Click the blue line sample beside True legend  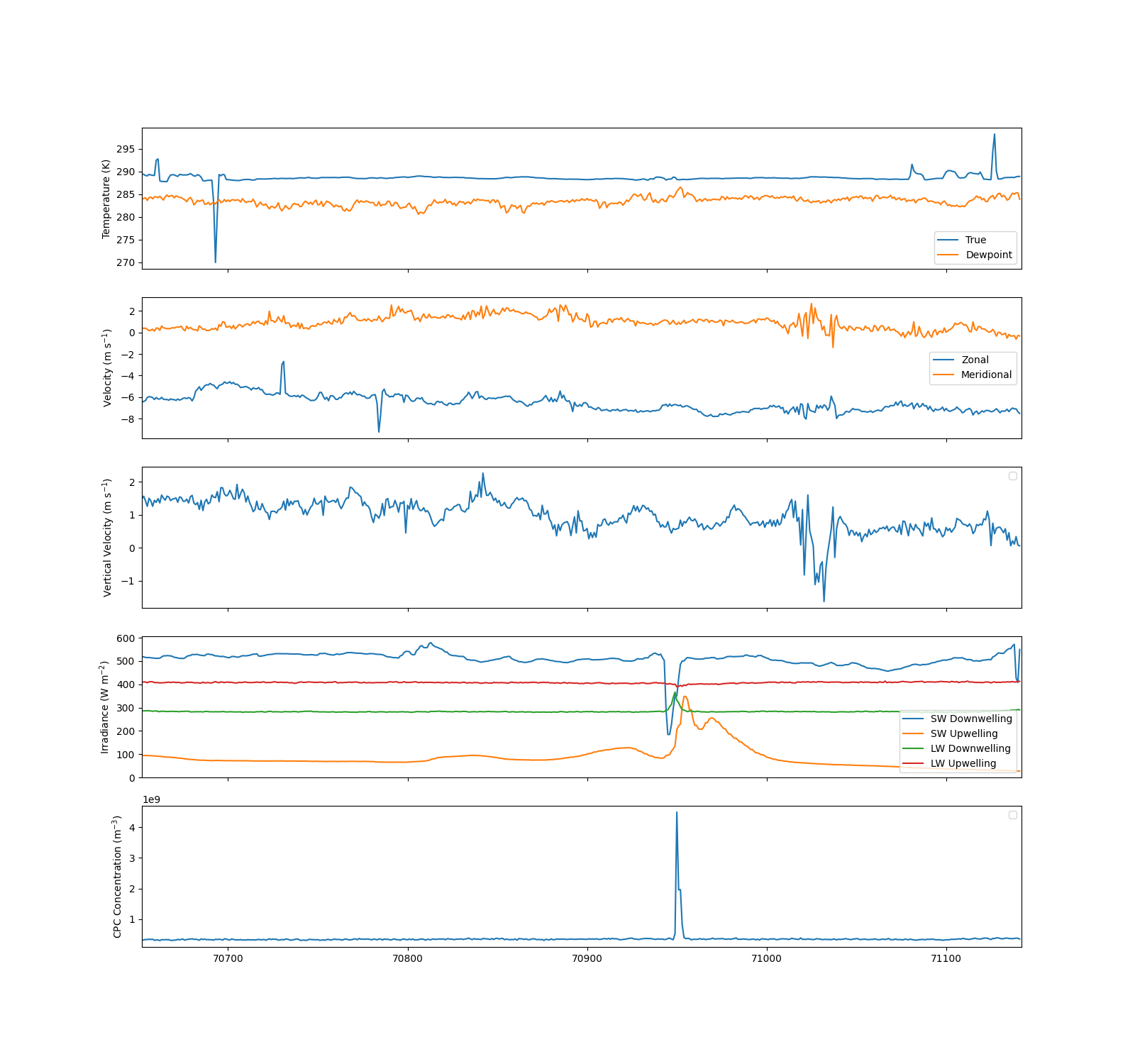[x=948, y=240]
